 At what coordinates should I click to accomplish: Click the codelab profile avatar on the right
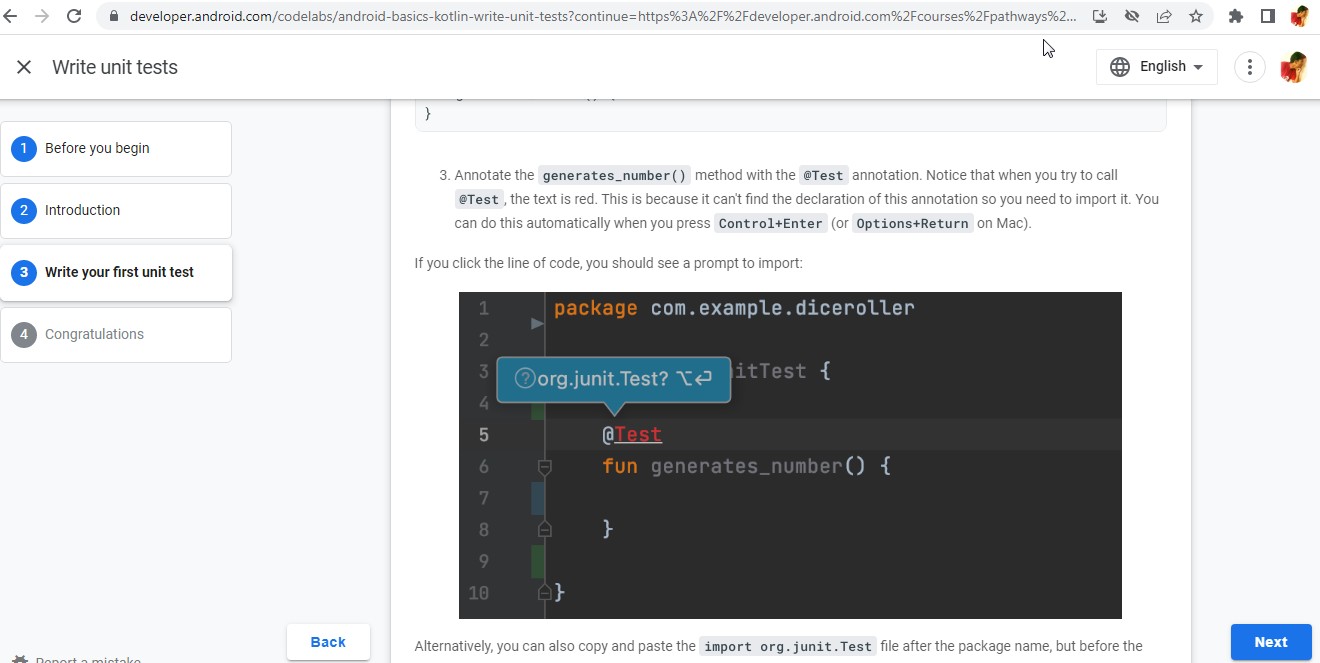tap(1295, 66)
